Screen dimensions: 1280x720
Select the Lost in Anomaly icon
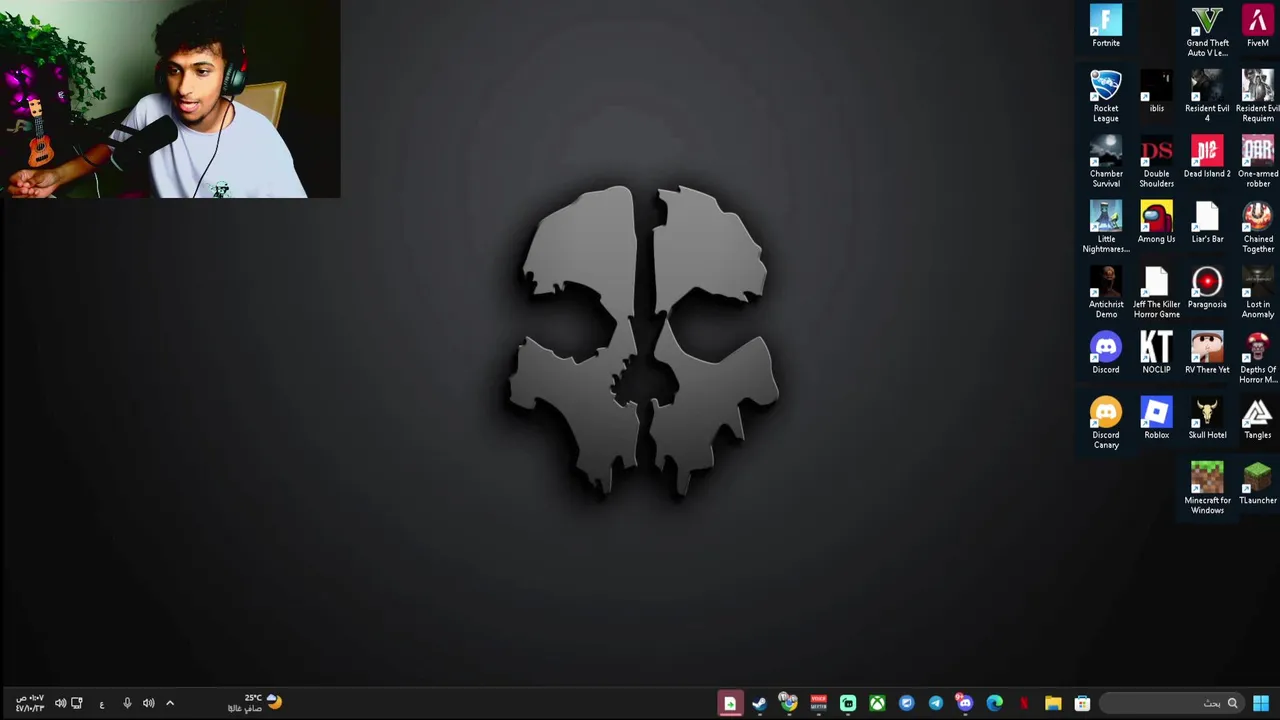pyautogui.click(x=1258, y=292)
